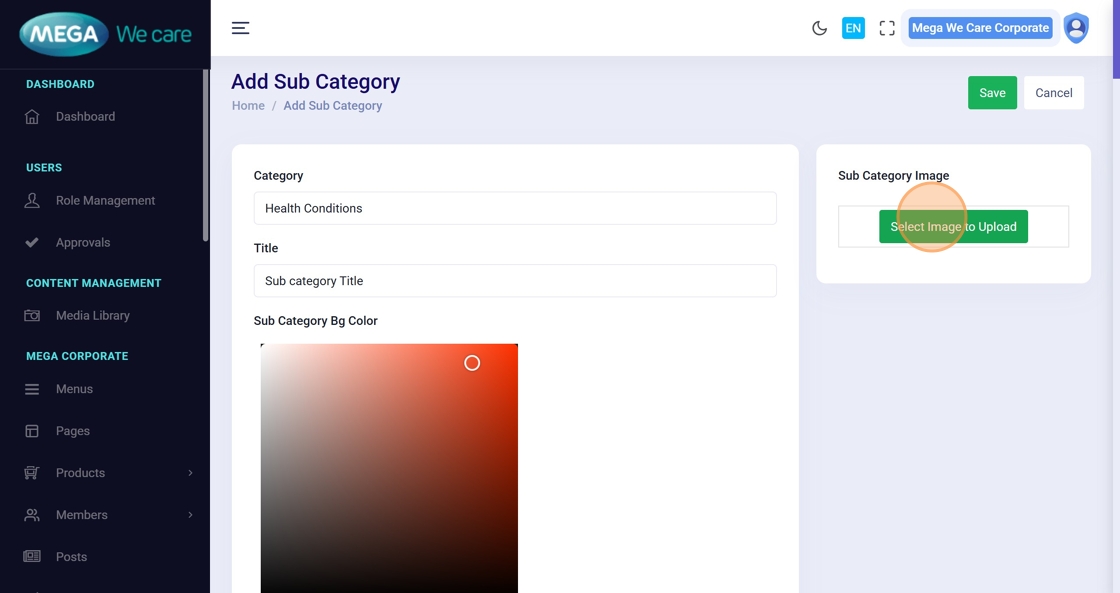
Task: Open the user profile avatar icon
Action: click(x=1076, y=28)
